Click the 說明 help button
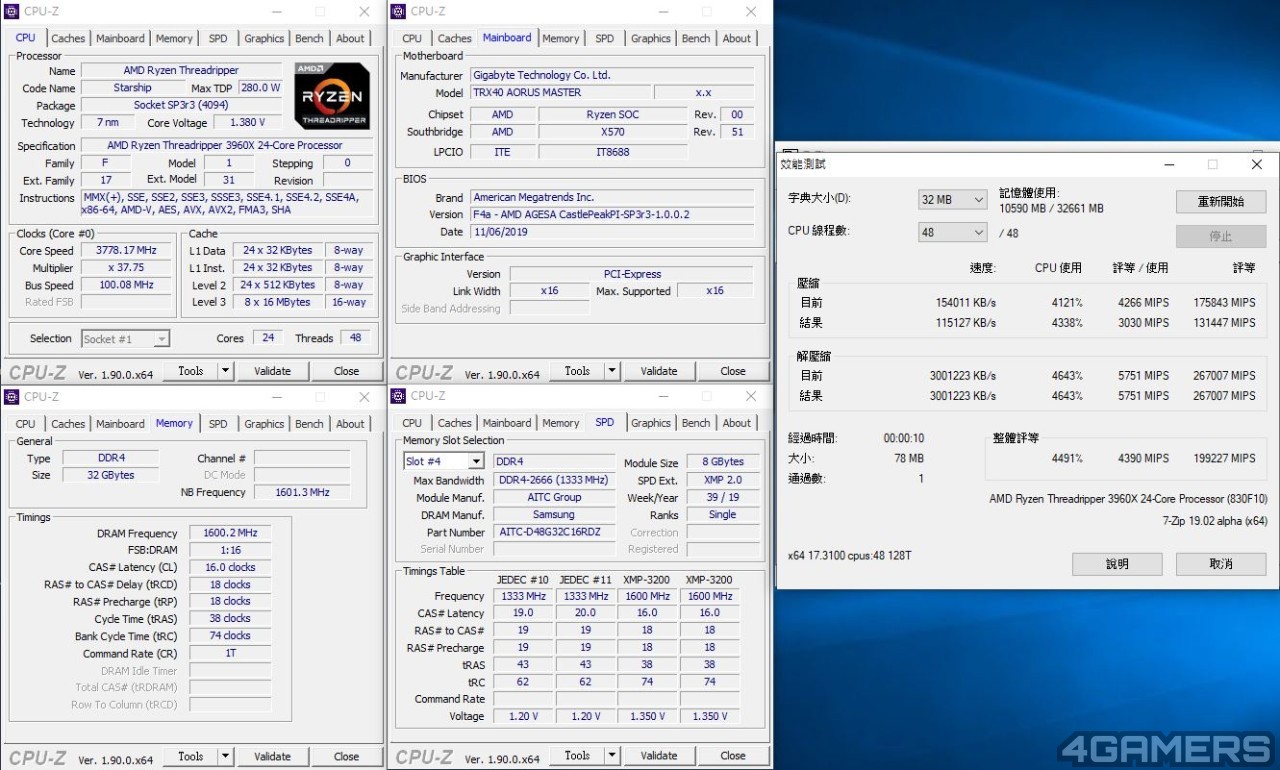1280x770 pixels. pos(1117,564)
